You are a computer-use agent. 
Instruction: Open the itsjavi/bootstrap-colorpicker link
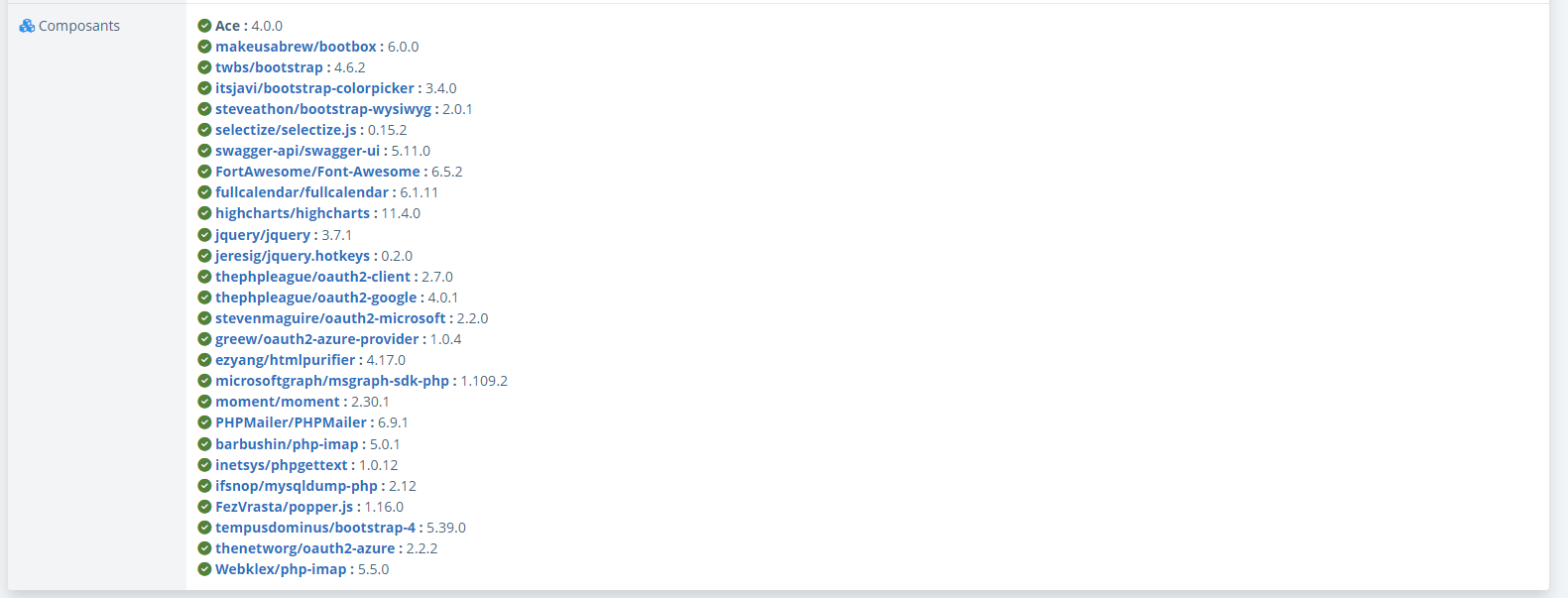tap(314, 88)
